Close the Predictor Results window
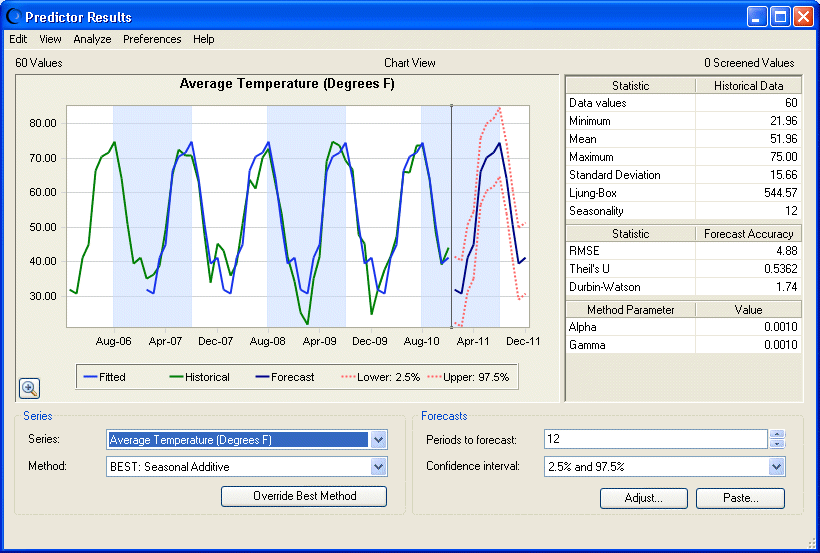 point(803,17)
